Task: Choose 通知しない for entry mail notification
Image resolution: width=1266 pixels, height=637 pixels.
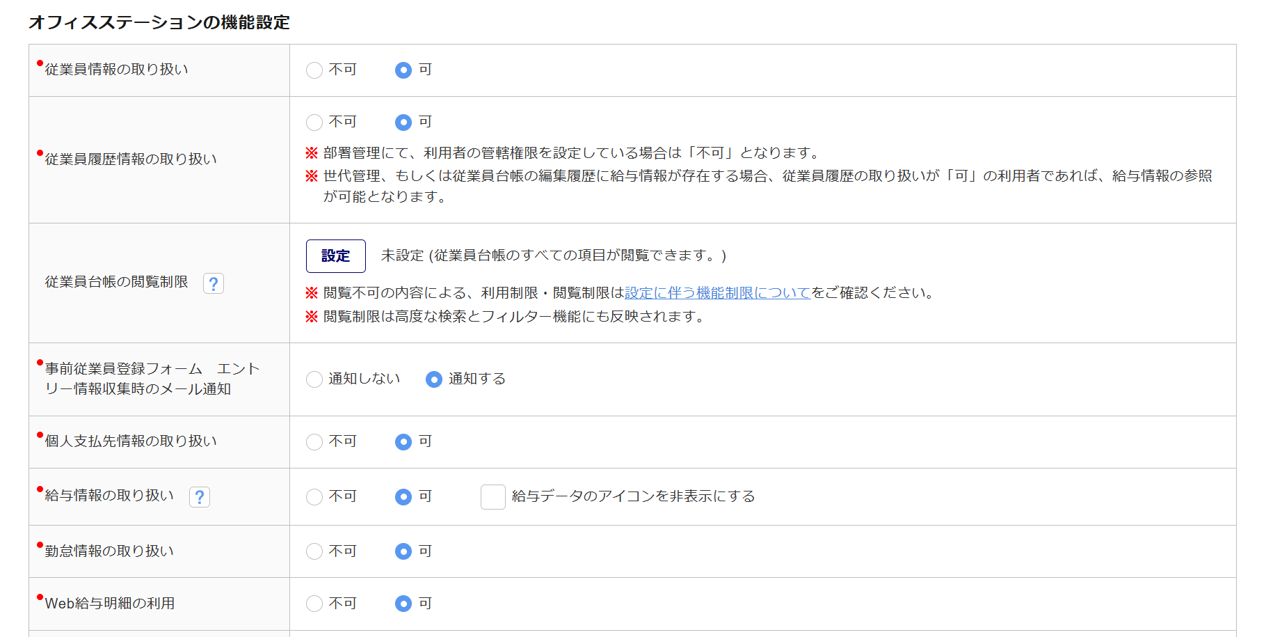Action: [x=314, y=379]
